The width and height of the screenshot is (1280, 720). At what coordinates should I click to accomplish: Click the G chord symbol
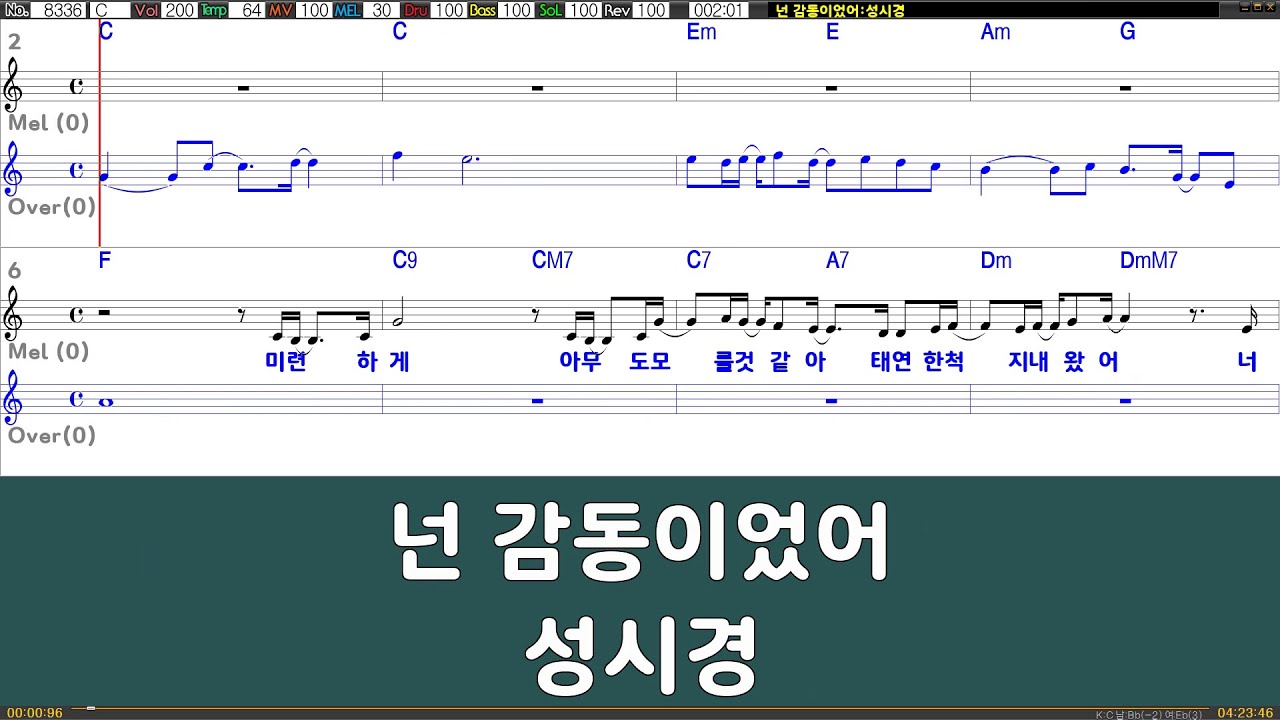pyautogui.click(x=1127, y=32)
